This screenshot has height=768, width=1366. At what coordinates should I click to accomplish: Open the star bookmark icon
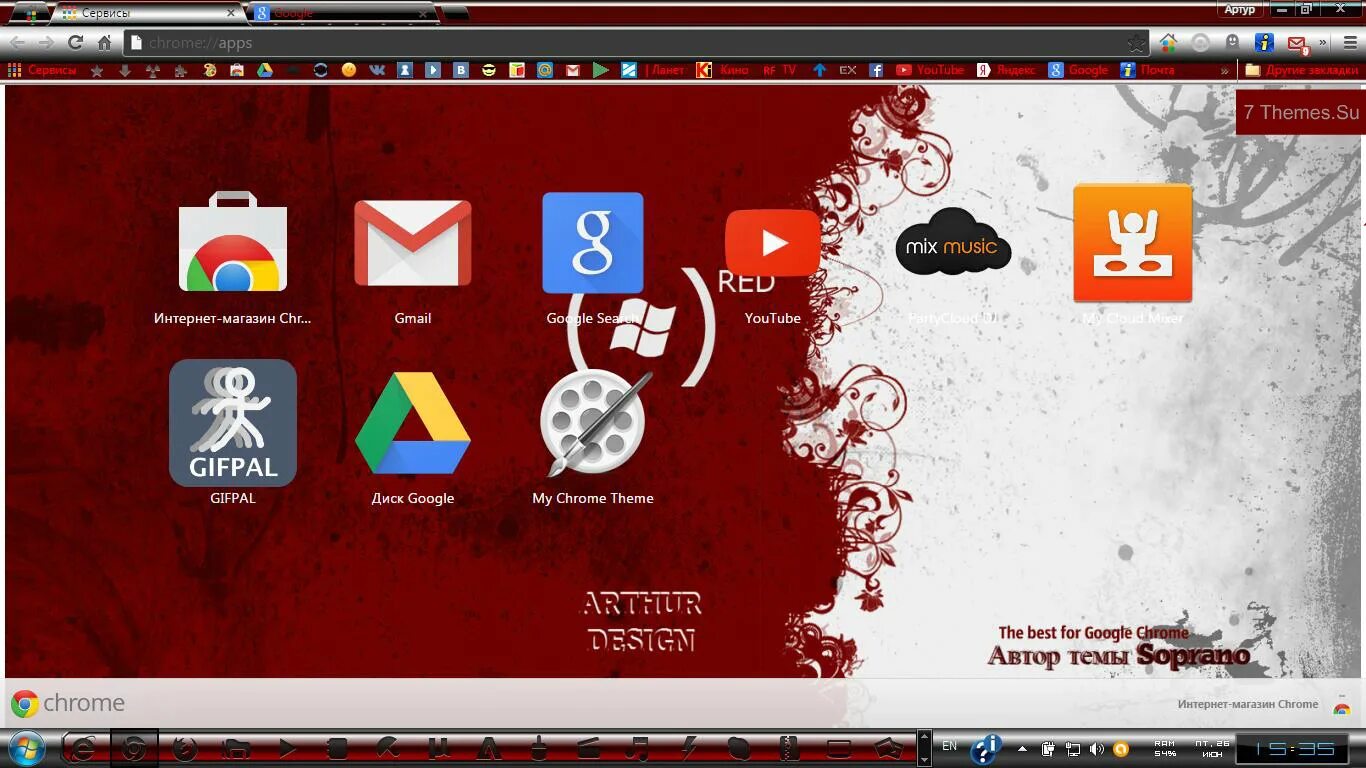point(97,70)
